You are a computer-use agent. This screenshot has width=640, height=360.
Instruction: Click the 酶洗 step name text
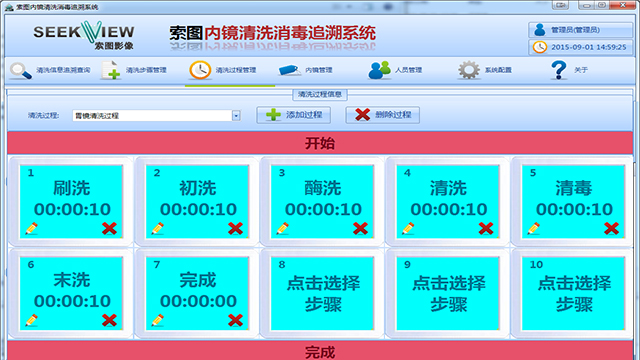coord(323,188)
